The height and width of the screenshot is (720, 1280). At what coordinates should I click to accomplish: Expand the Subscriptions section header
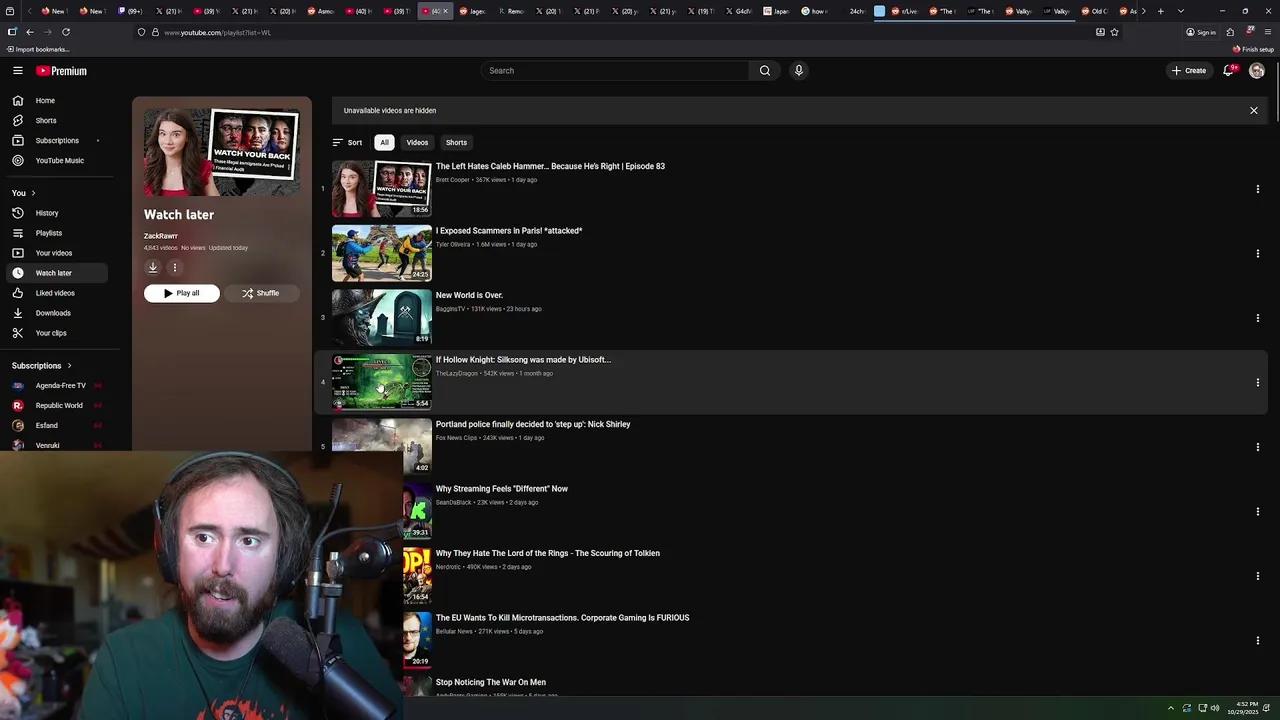pyautogui.click(x=42, y=366)
